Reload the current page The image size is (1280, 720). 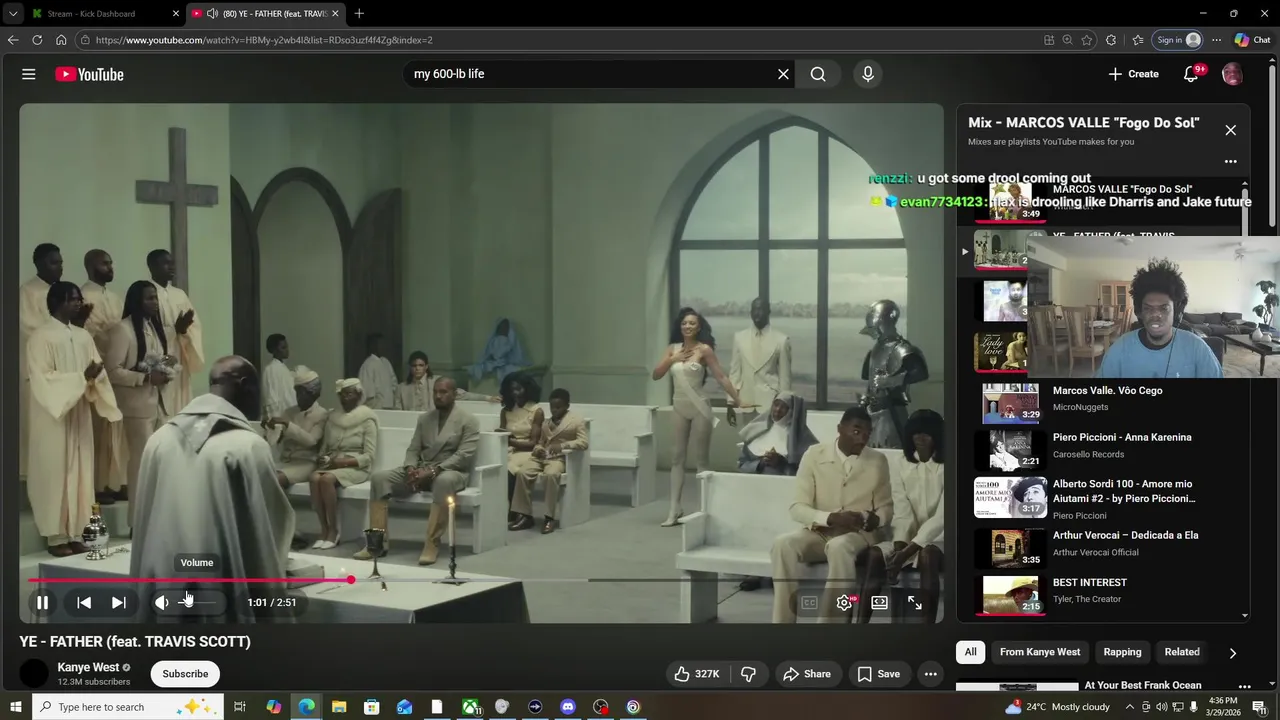pos(37,40)
